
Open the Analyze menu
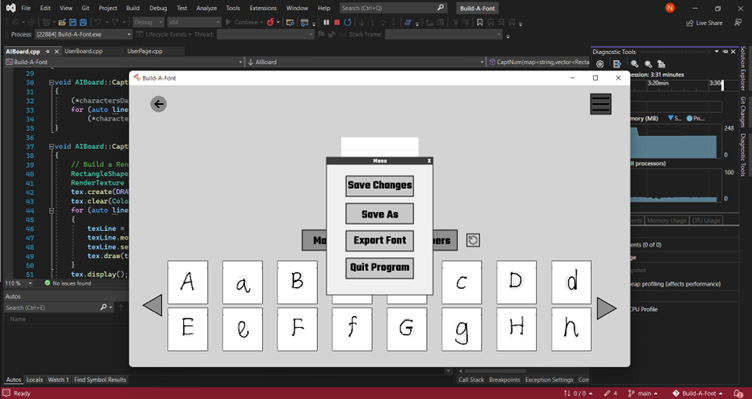click(206, 8)
